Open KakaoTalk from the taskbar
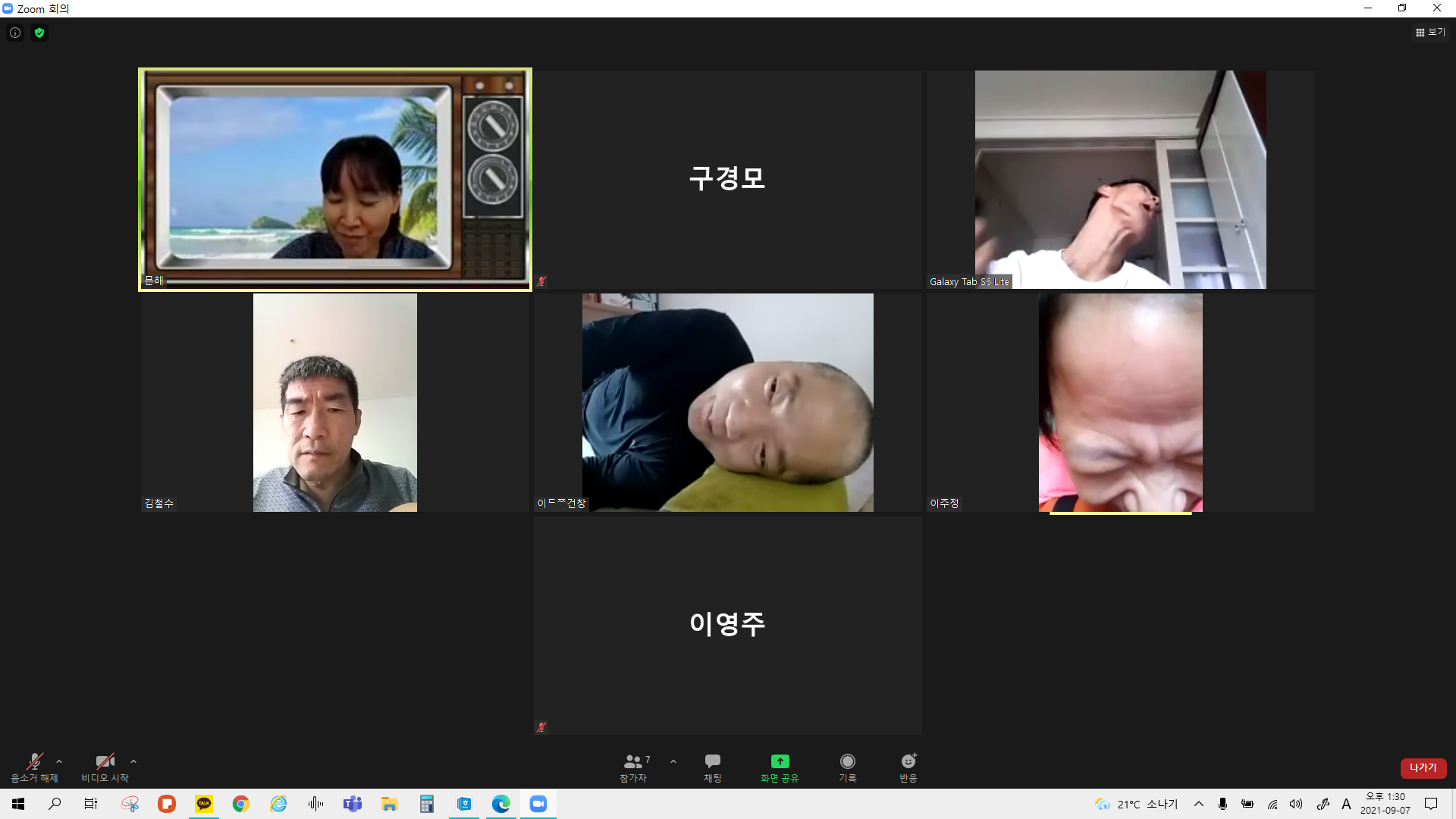Image resolution: width=1456 pixels, height=819 pixels. (204, 804)
